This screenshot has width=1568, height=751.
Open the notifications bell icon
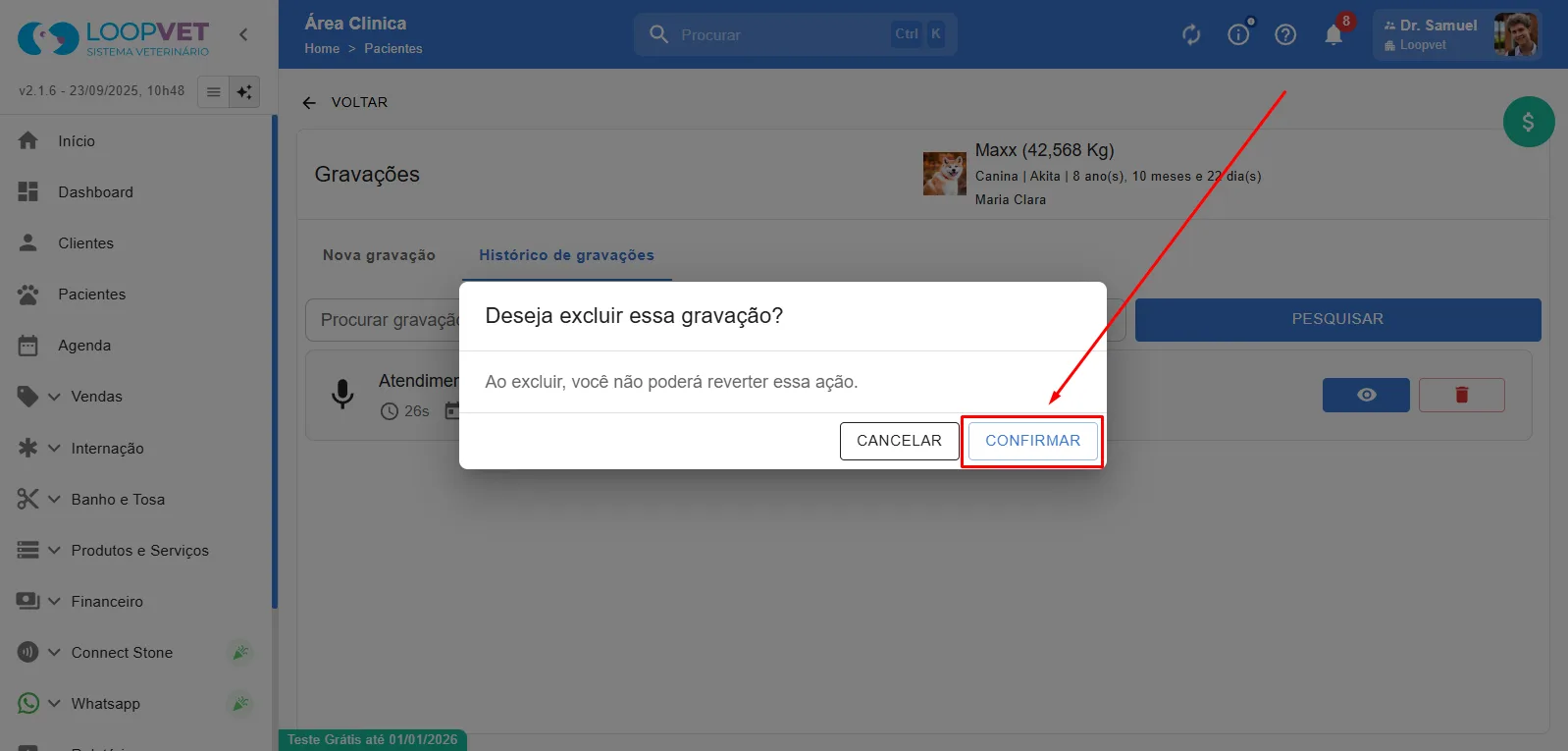[x=1333, y=34]
